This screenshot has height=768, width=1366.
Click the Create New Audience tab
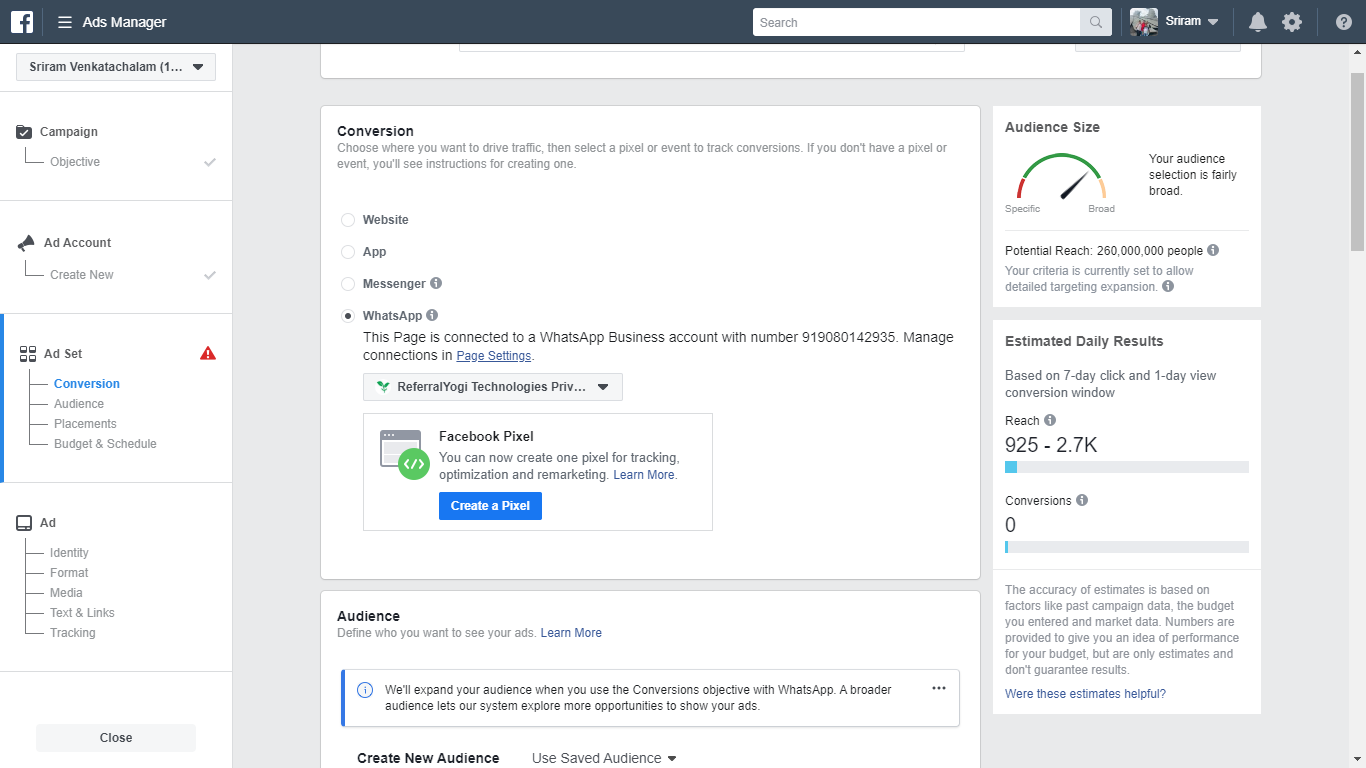point(428,758)
